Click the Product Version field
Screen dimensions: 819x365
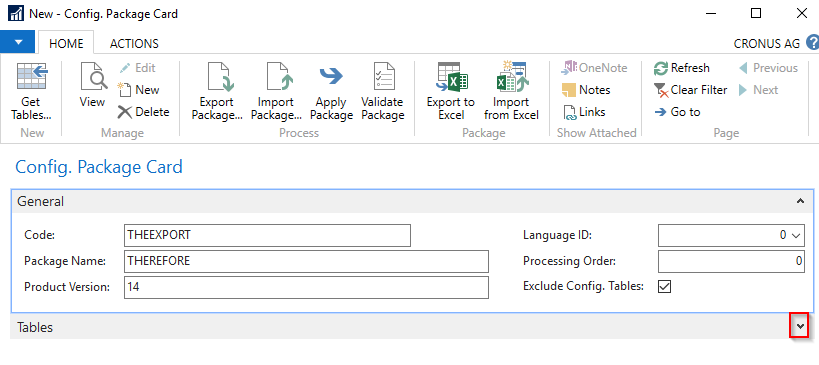pyautogui.click(x=306, y=287)
